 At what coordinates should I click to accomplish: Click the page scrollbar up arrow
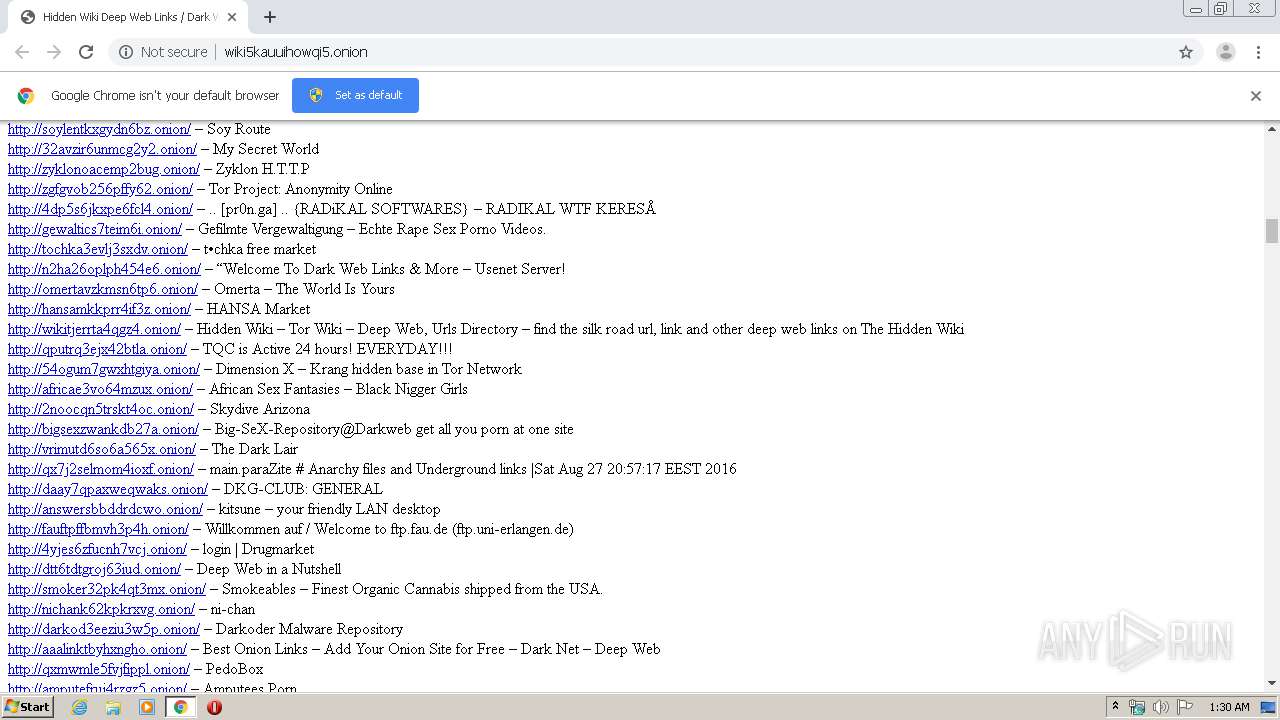tap(1272, 129)
